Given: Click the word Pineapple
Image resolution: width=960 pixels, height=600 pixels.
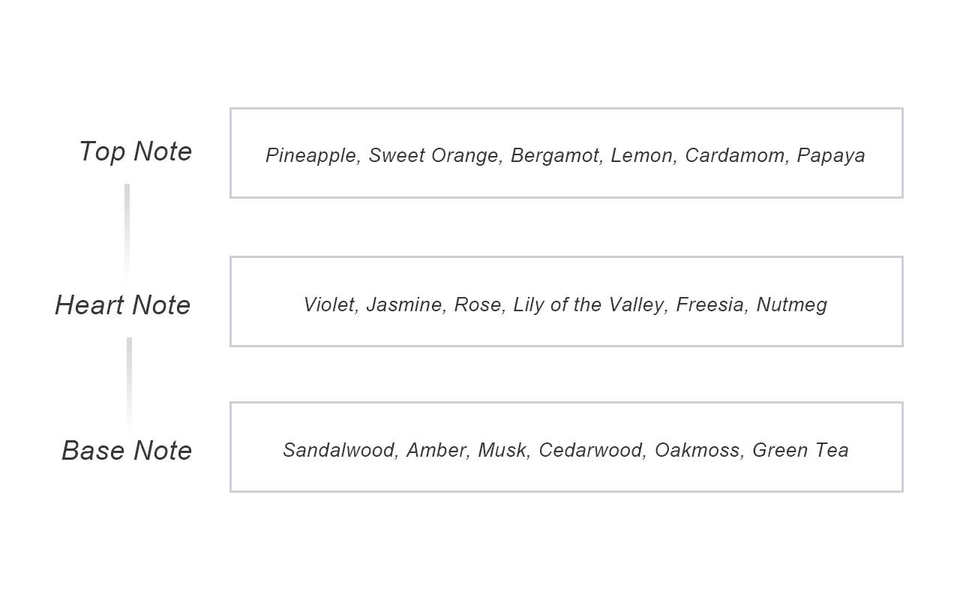Looking at the screenshot, I should (x=310, y=156).
